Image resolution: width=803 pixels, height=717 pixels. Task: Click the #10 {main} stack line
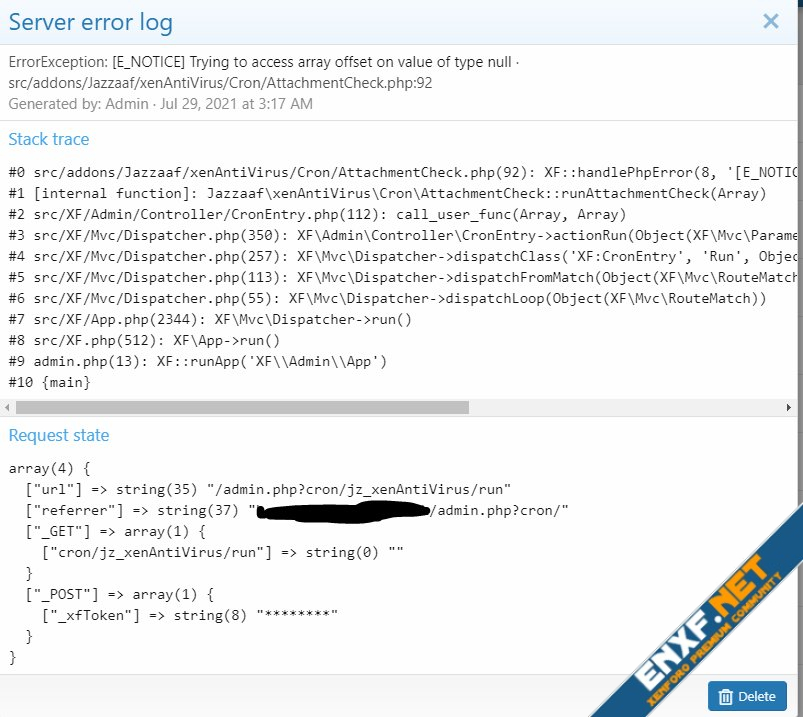coord(48,382)
